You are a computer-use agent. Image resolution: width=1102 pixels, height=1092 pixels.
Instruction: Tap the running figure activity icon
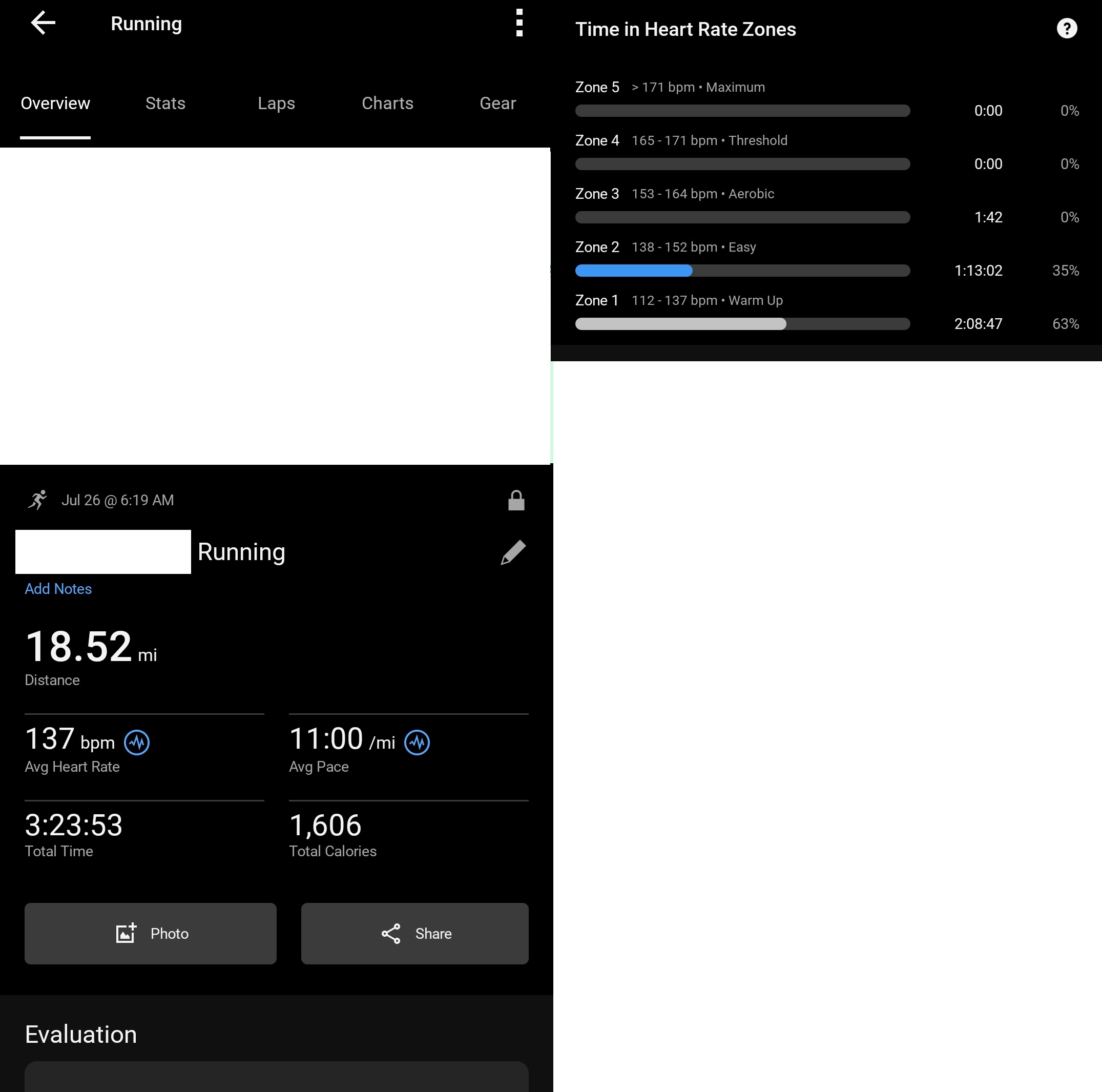click(37, 500)
